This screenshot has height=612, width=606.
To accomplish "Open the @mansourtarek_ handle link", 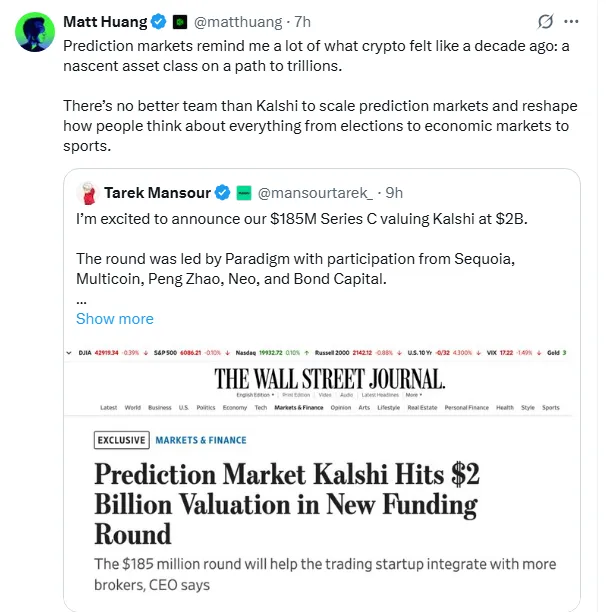I will [x=315, y=192].
